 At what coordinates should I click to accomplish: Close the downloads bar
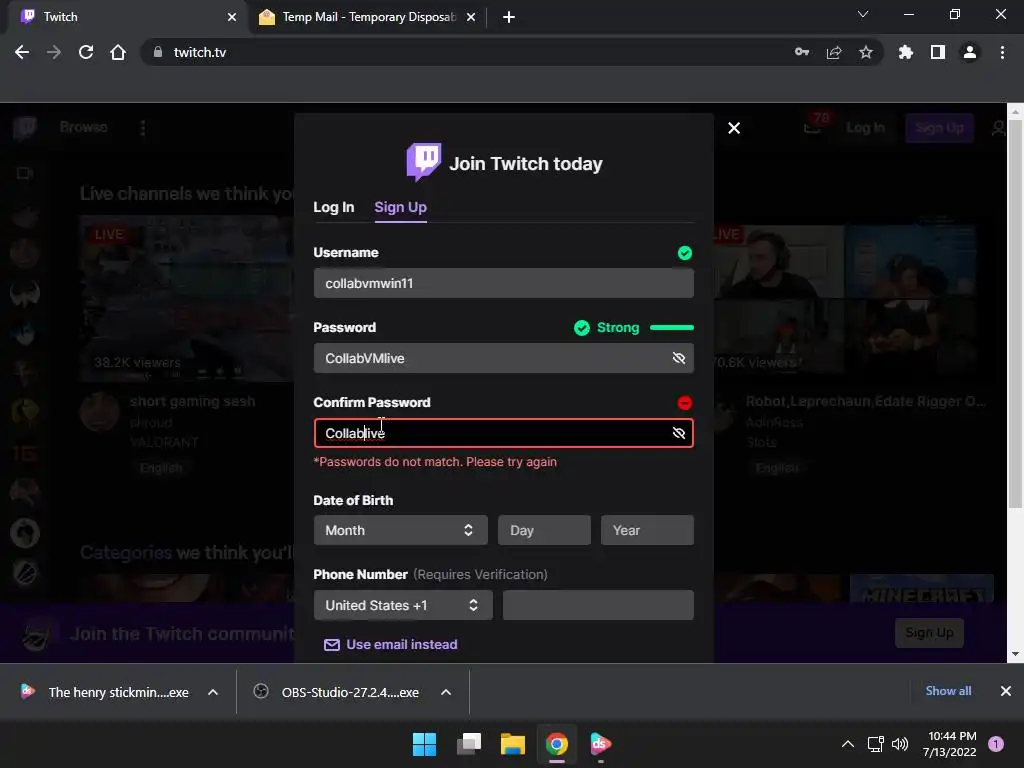click(x=1006, y=691)
